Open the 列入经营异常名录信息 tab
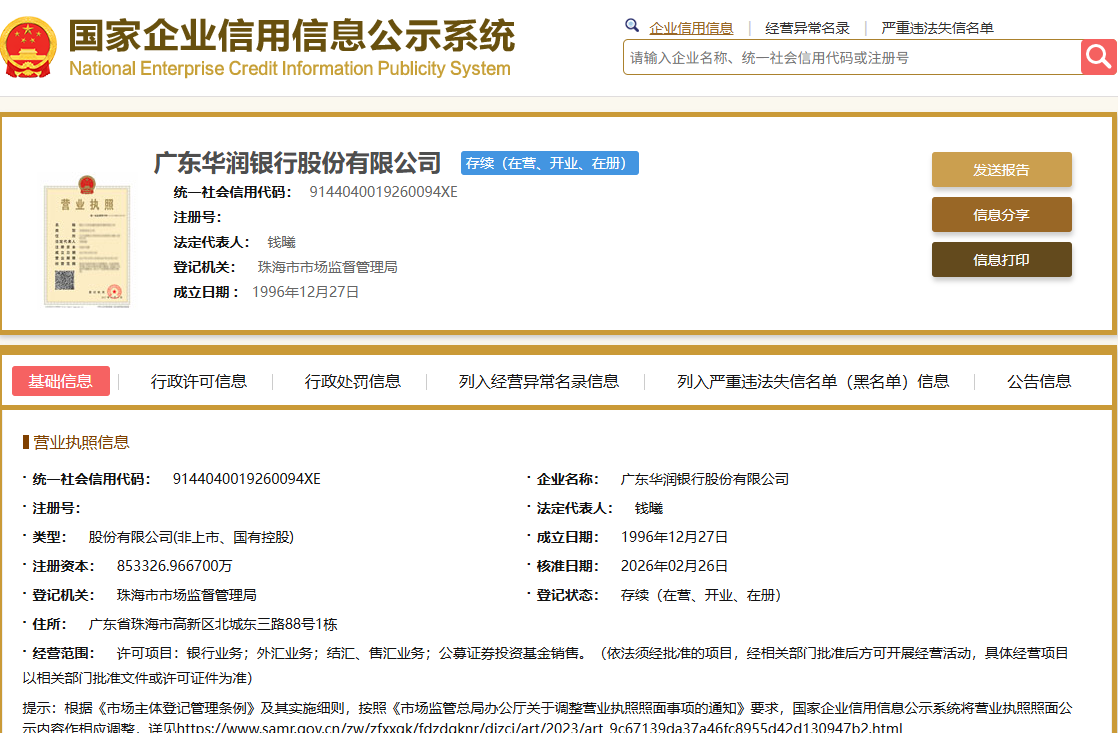Image resolution: width=1118 pixels, height=733 pixels. (539, 381)
